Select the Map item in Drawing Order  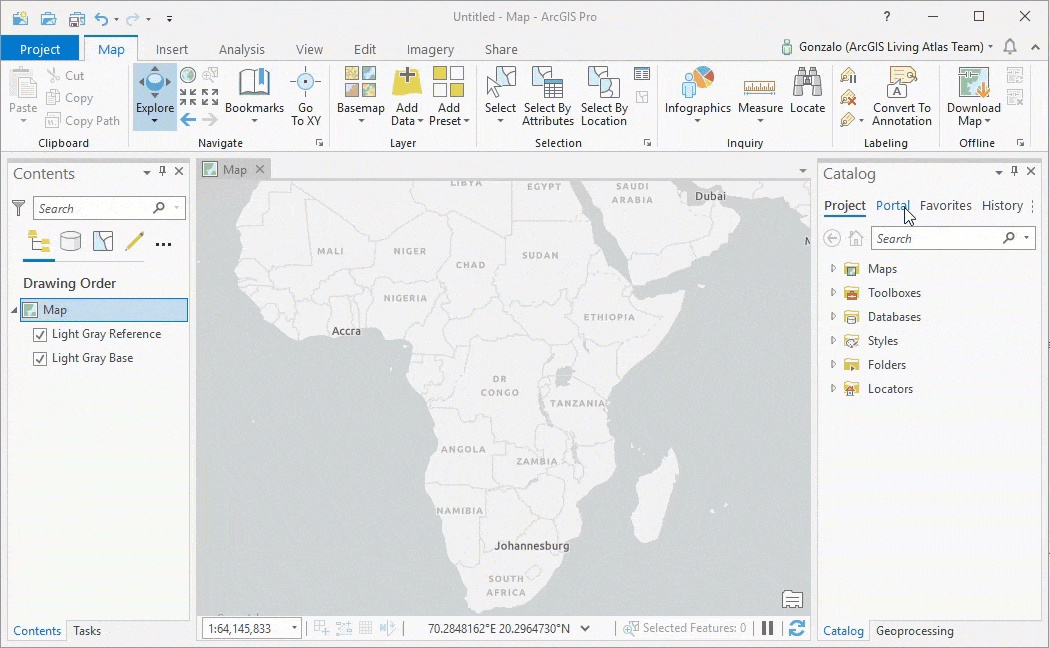click(x=104, y=310)
